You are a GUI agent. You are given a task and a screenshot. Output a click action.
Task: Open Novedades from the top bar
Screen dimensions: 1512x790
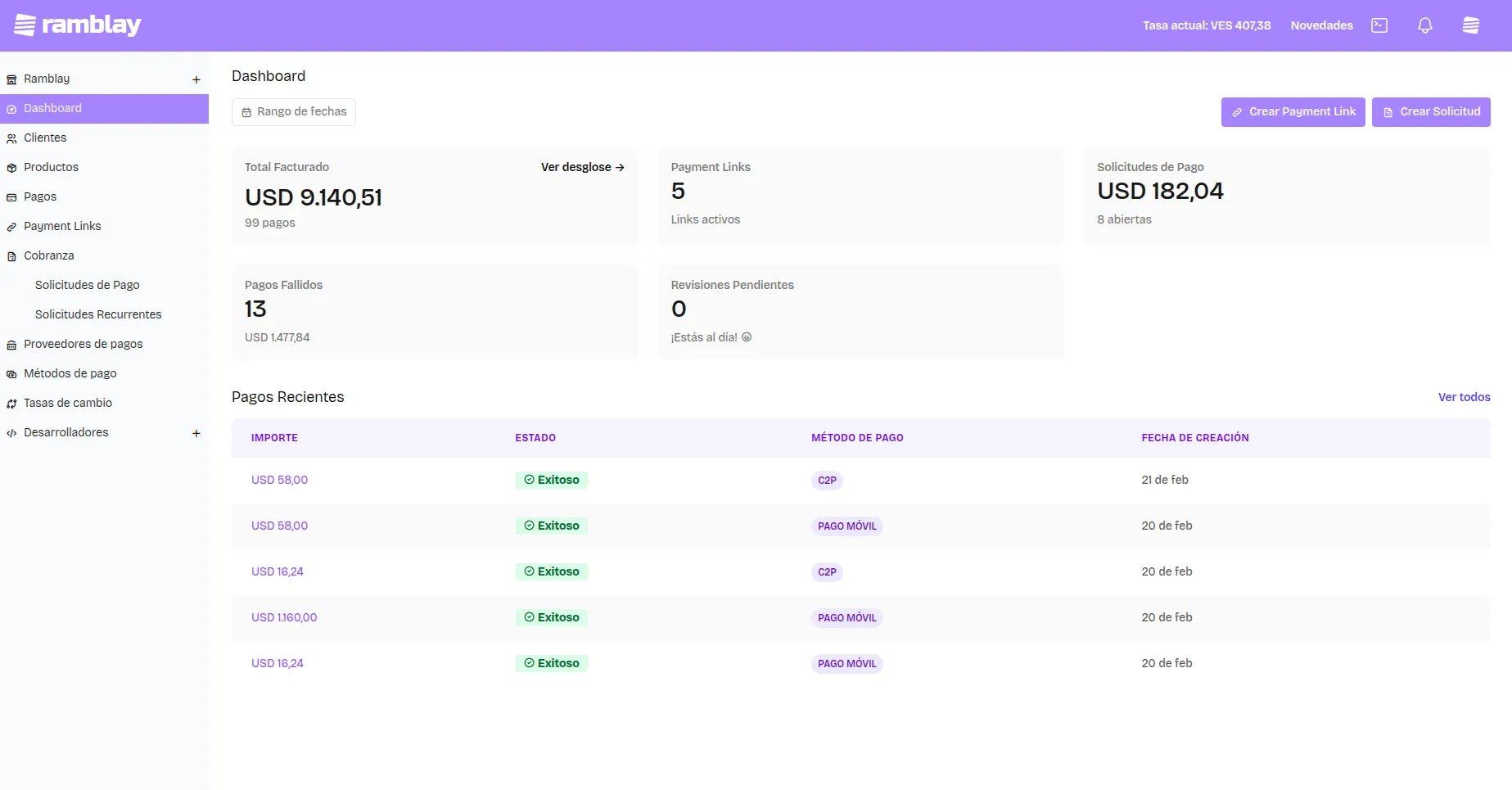click(1320, 25)
